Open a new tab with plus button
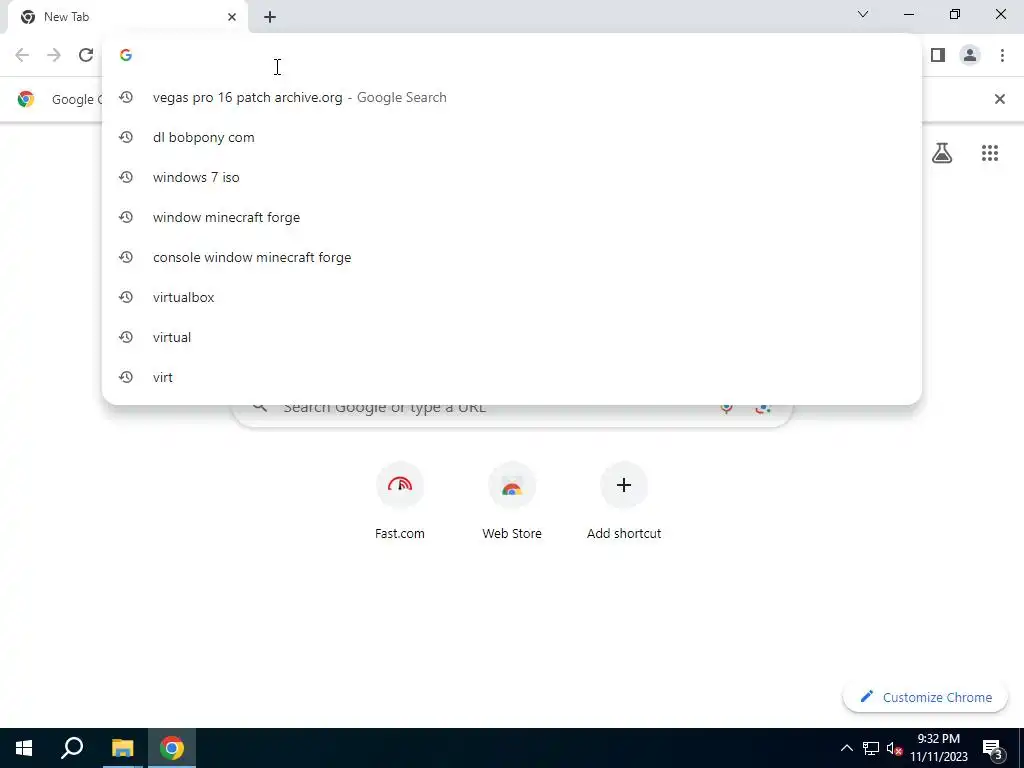This screenshot has height=768, width=1024. (270, 17)
